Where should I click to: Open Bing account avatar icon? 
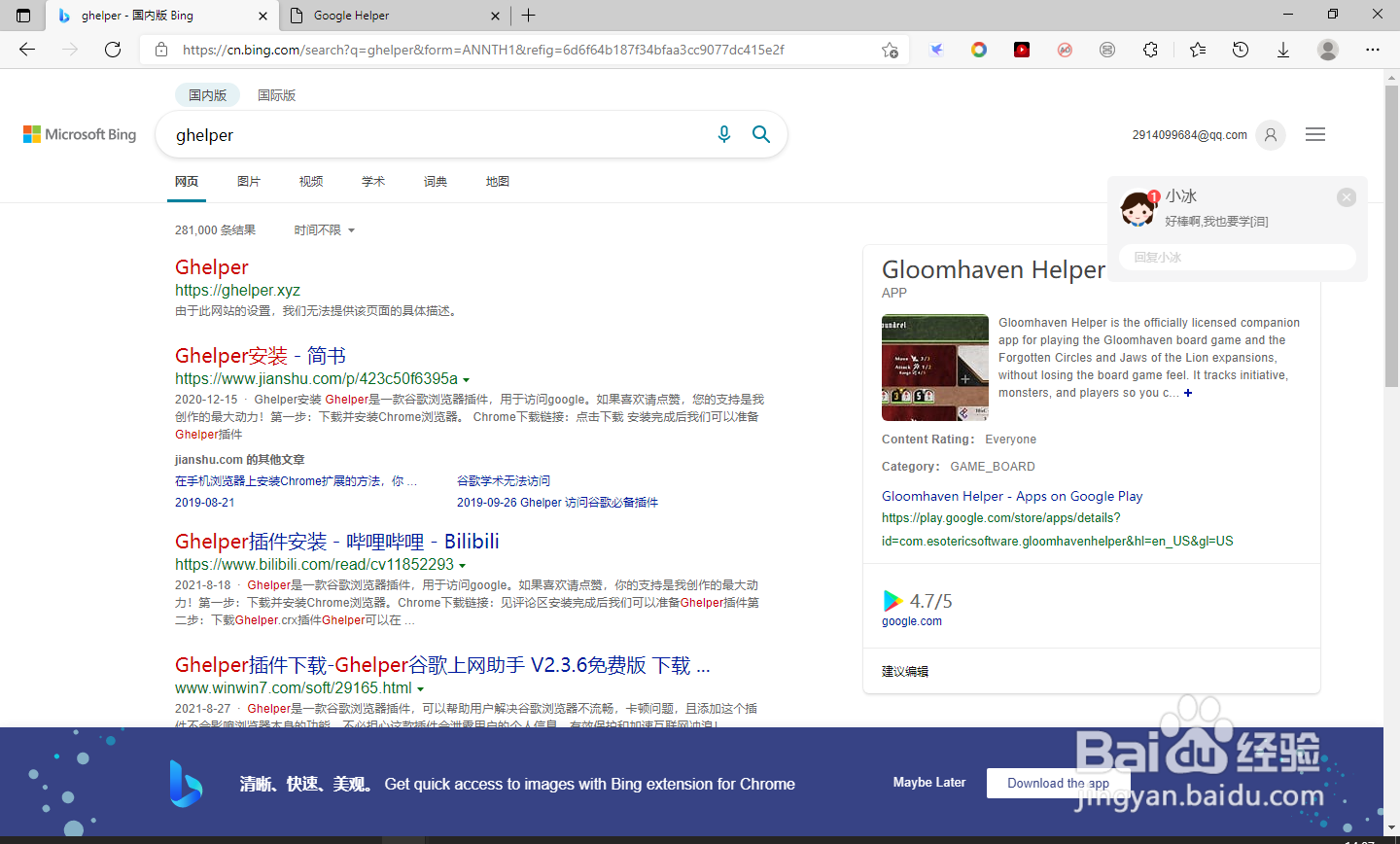click(1271, 135)
